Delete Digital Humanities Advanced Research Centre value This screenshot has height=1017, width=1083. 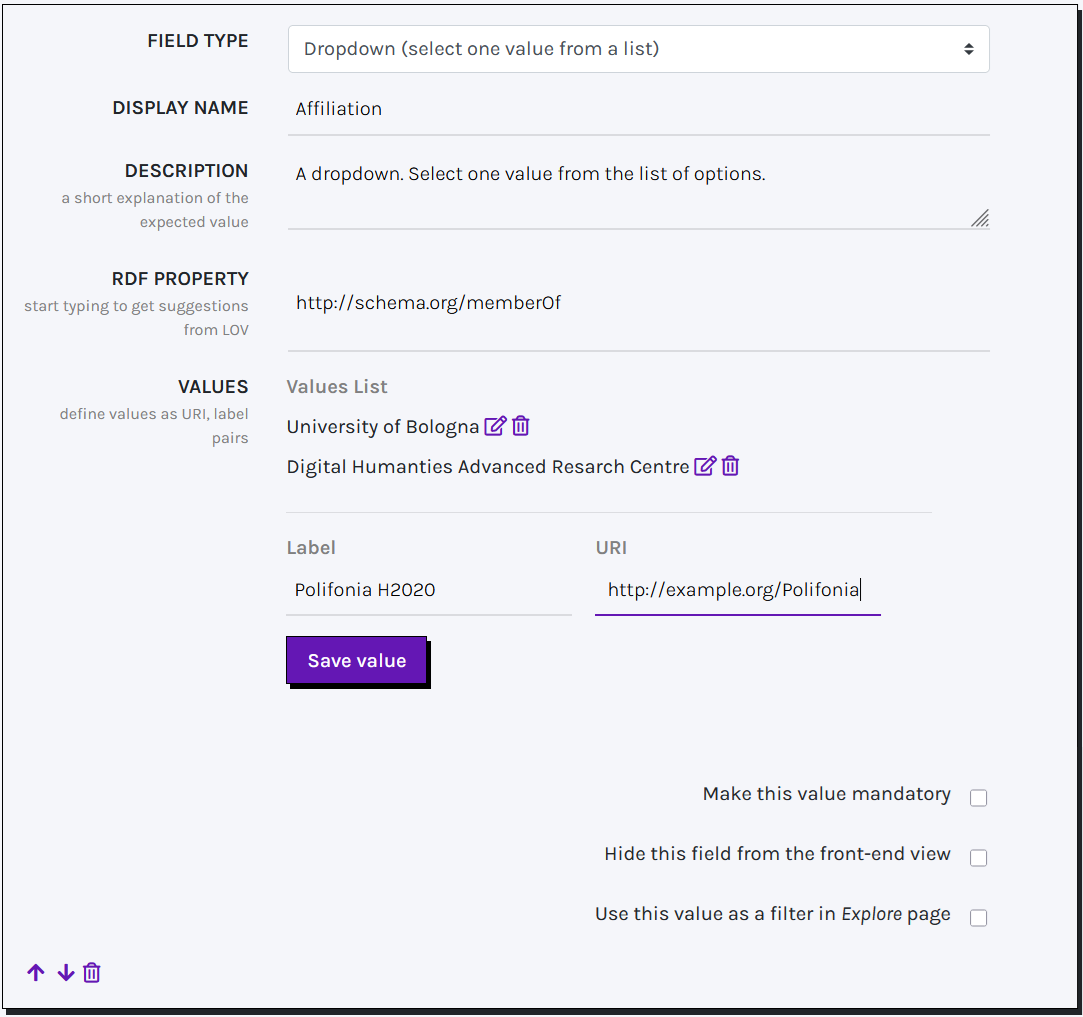tap(731, 466)
